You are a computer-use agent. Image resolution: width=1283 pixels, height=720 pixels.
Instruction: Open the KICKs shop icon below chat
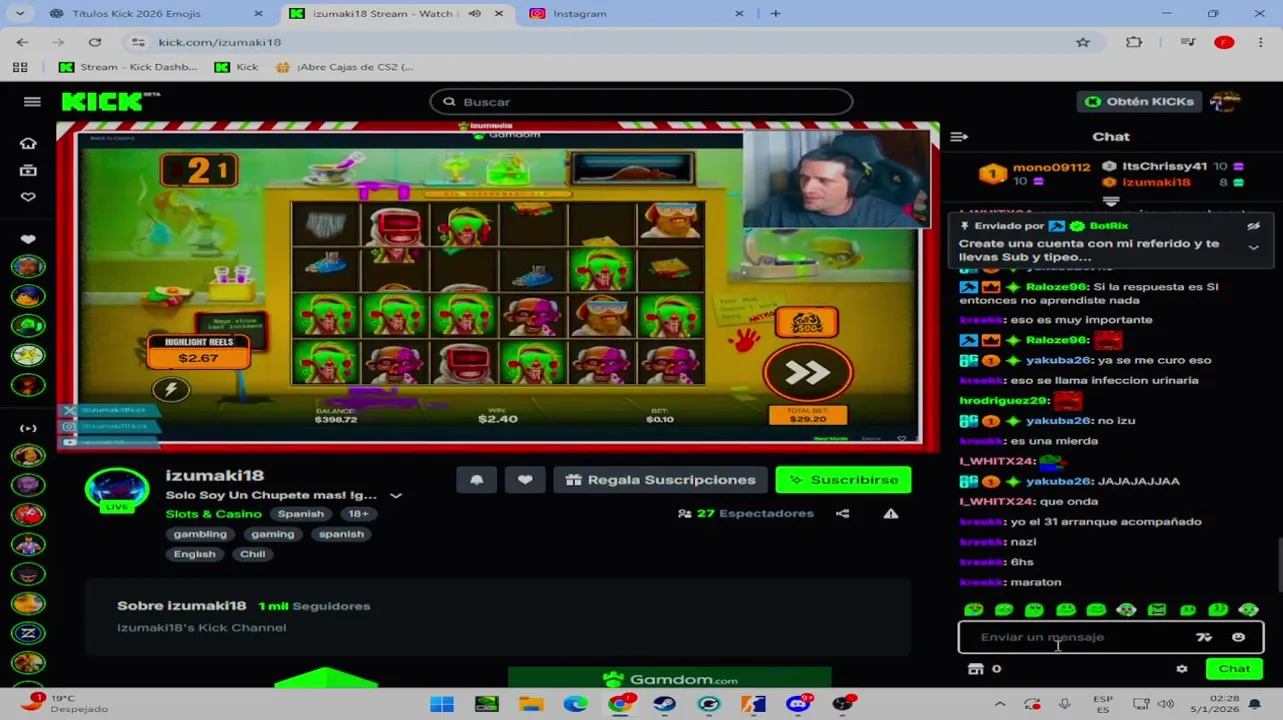click(x=976, y=669)
